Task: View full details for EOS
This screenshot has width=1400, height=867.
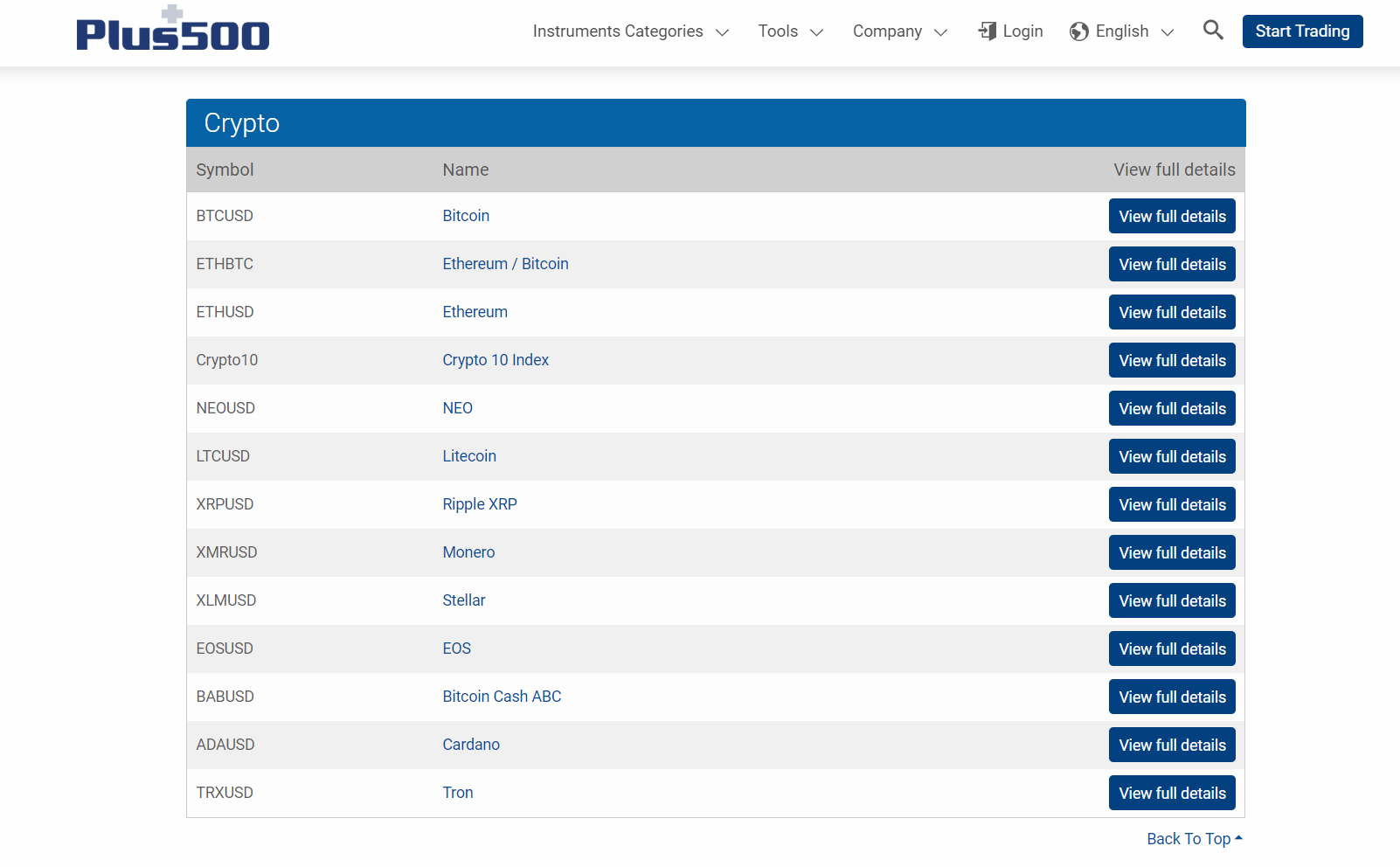Action: (1172, 649)
